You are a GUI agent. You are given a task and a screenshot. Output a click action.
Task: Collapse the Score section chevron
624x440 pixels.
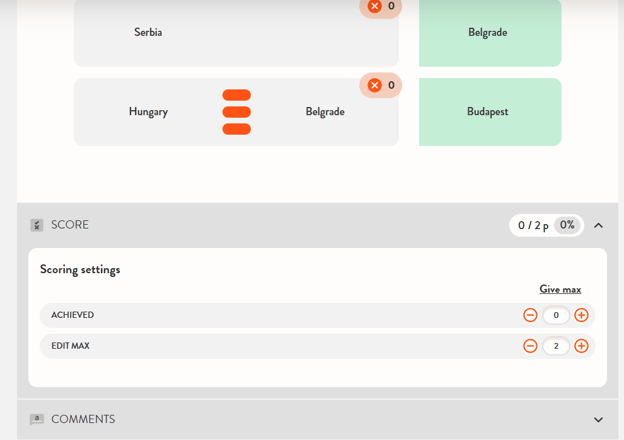[x=598, y=226]
